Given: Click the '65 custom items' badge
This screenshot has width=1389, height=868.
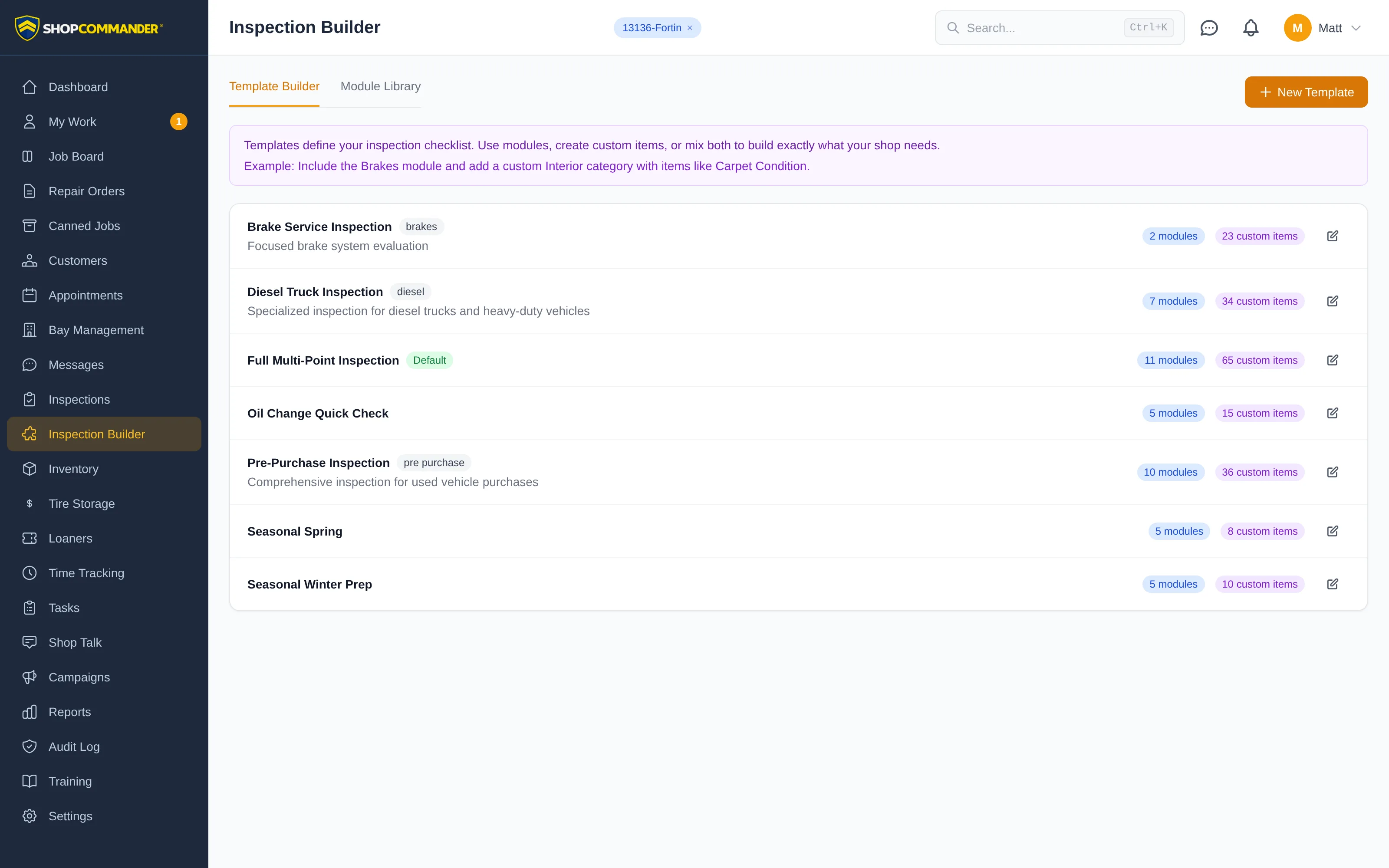Looking at the screenshot, I should 1259,360.
